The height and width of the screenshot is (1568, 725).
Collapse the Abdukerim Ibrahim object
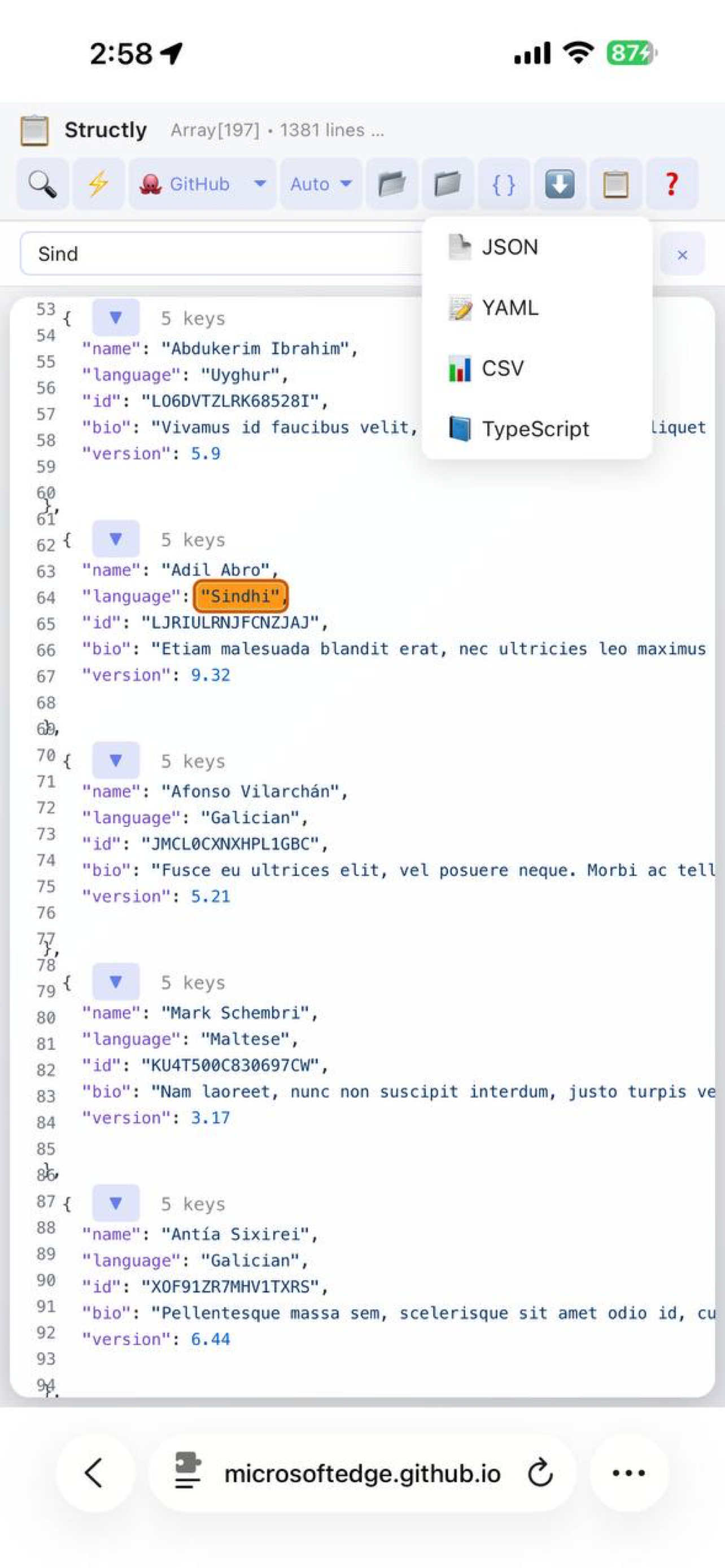click(116, 318)
